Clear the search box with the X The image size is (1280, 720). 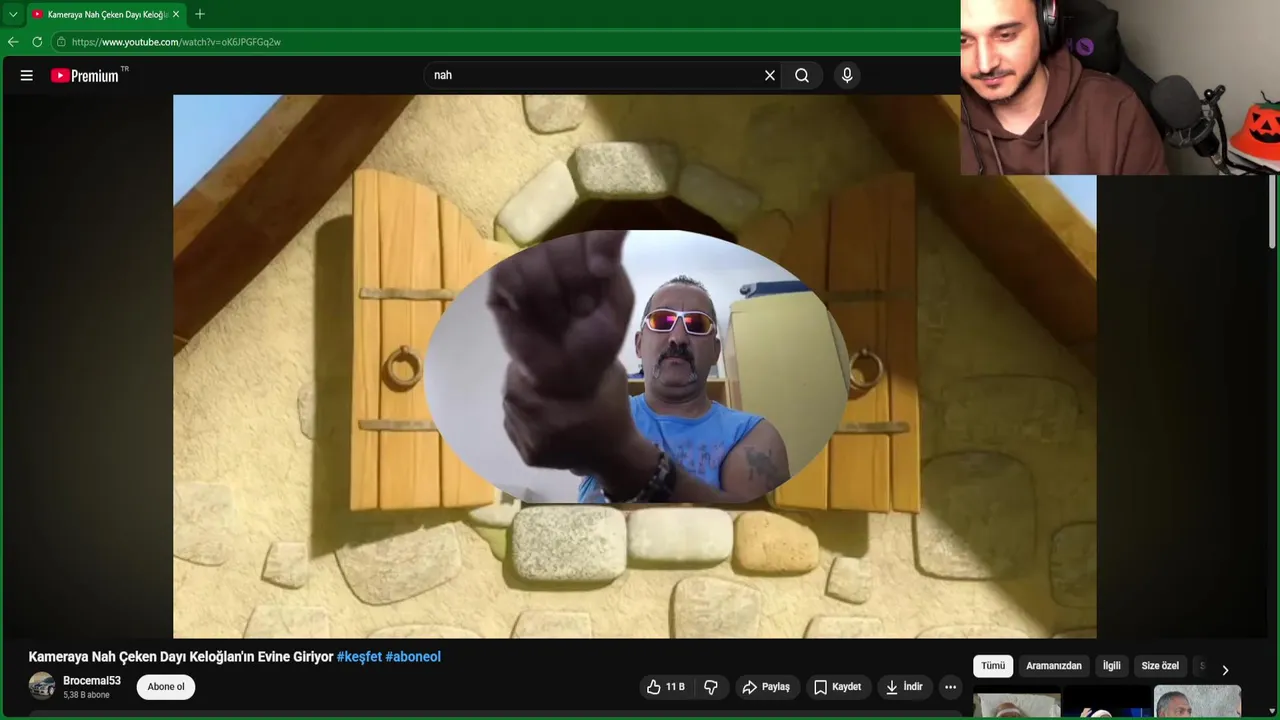click(x=770, y=75)
